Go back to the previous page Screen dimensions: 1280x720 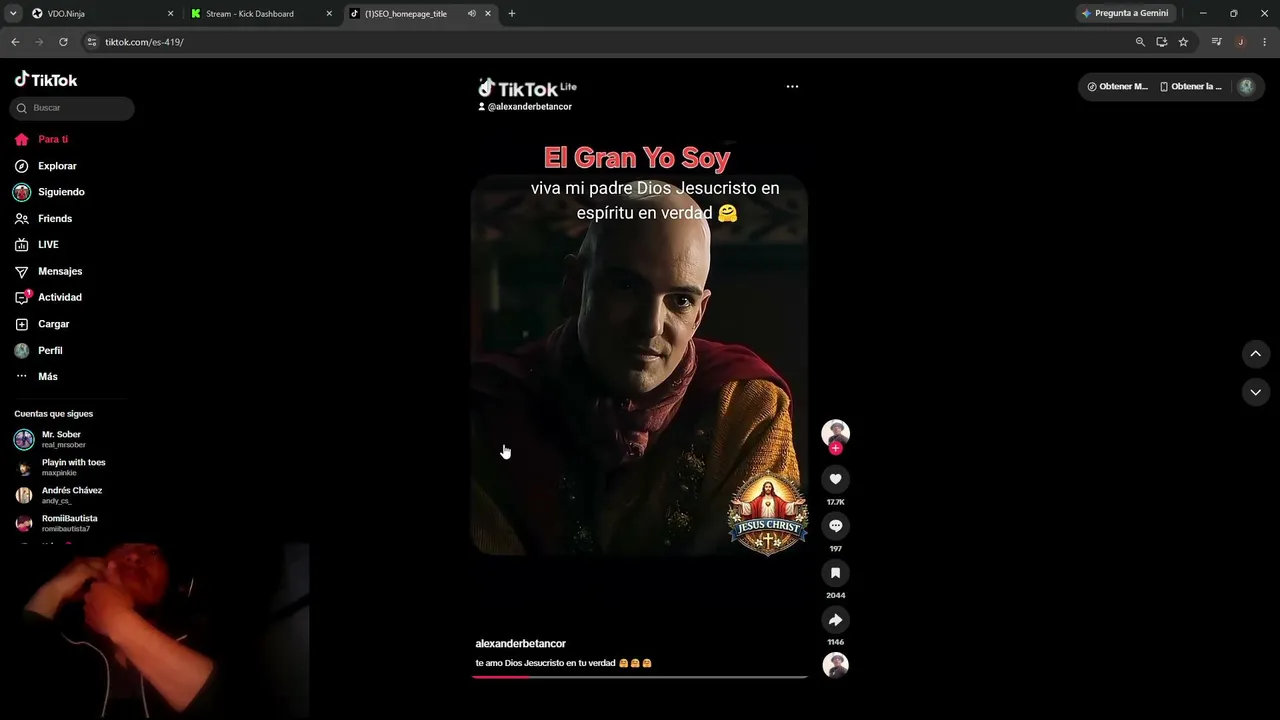pos(15,42)
